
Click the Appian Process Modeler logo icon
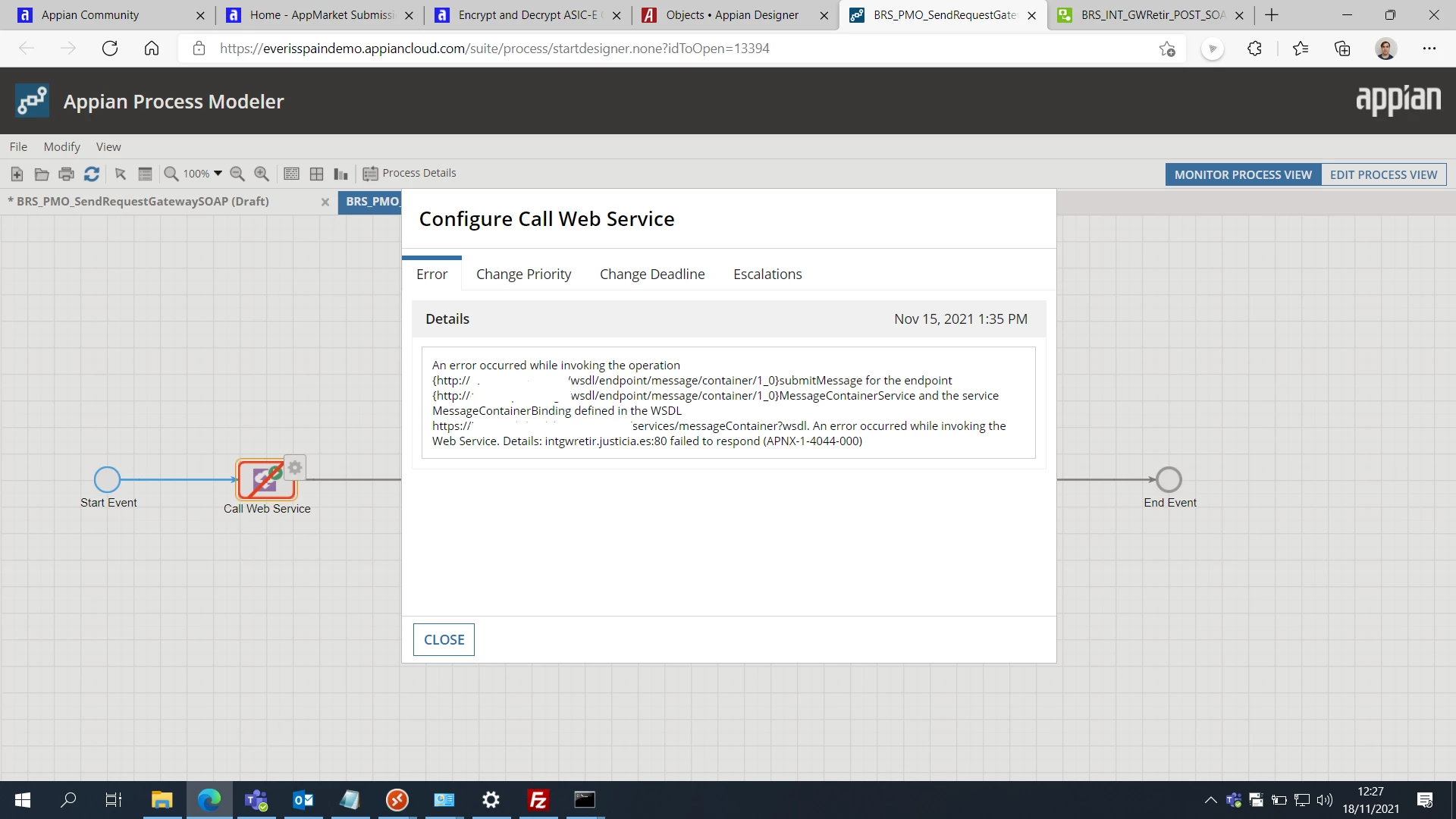32,101
